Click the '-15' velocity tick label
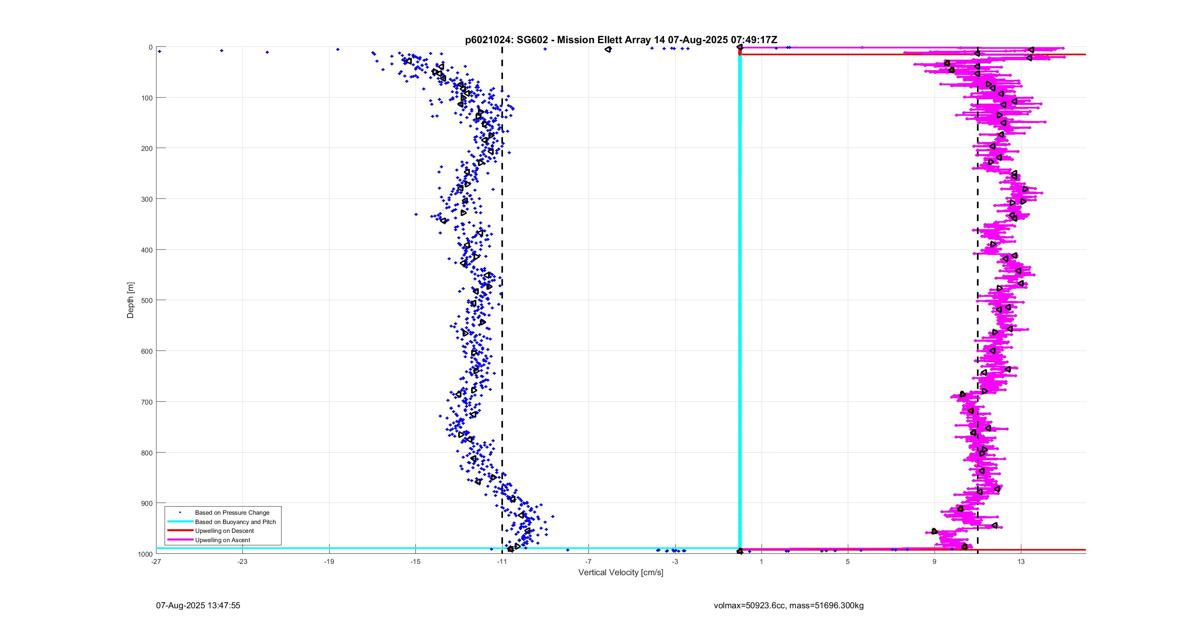Viewport: 1200px width, 622px height. point(415,562)
